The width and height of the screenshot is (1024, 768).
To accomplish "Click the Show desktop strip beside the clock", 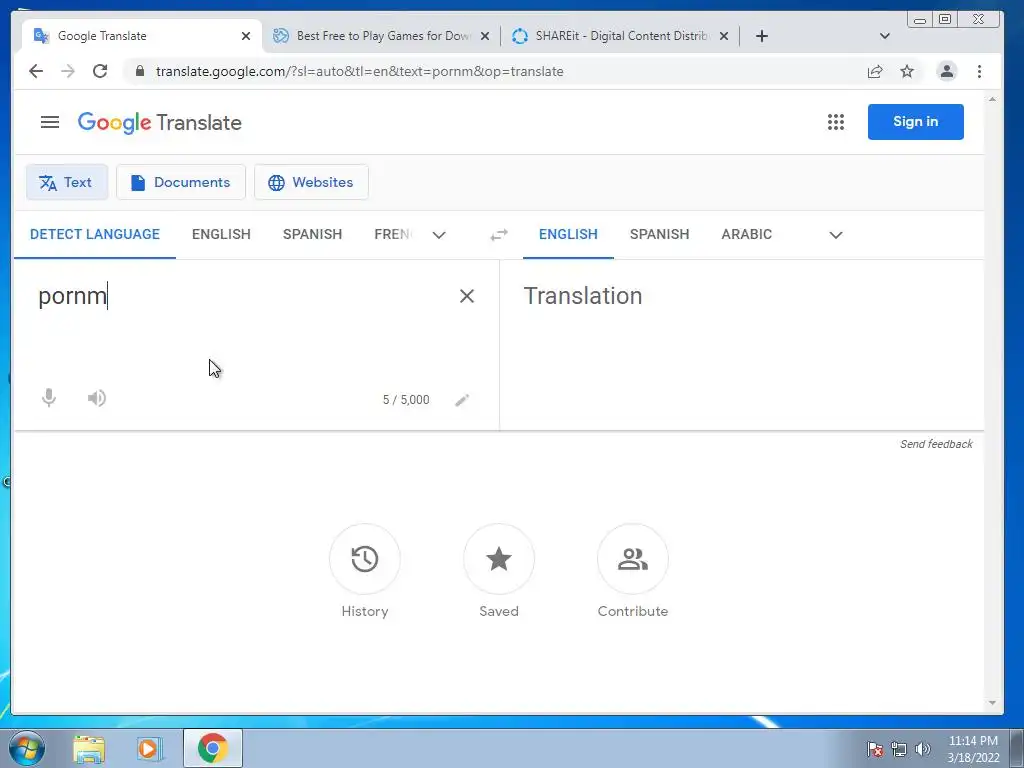I will point(1017,748).
